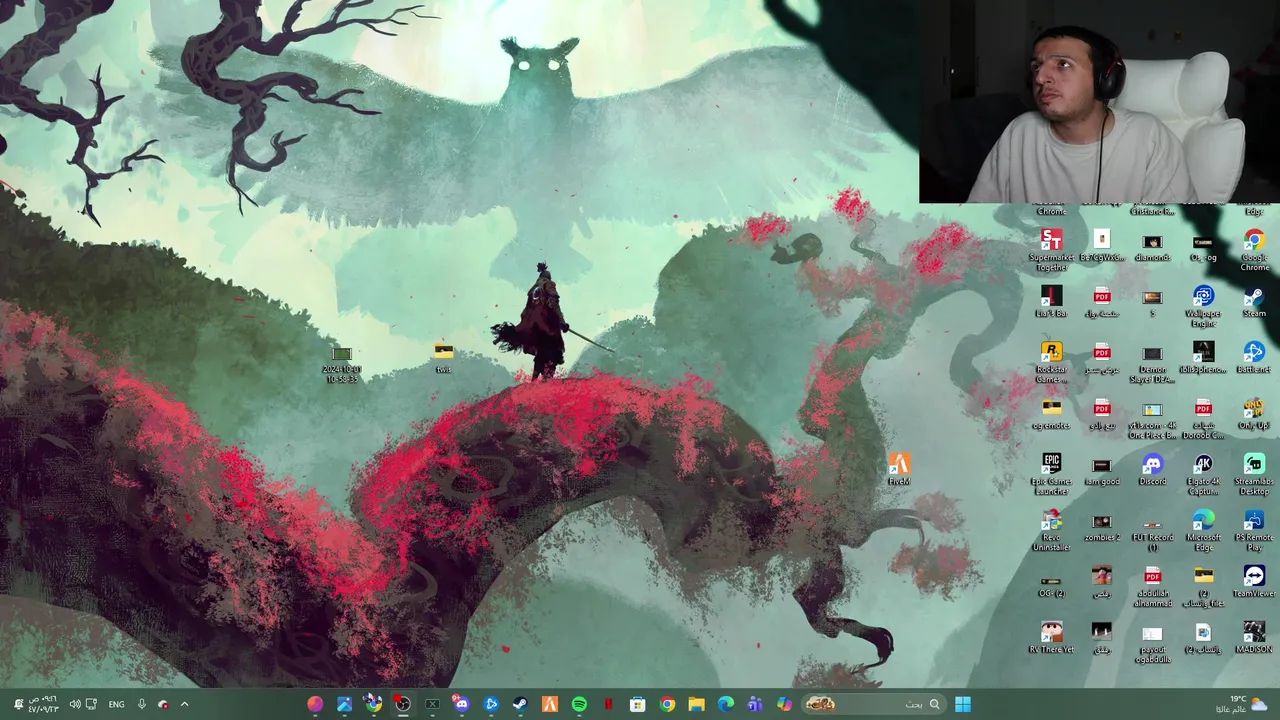Select the Doroob PDF file
The image size is (1280, 720).
pyautogui.click(x=1203, y=417)
